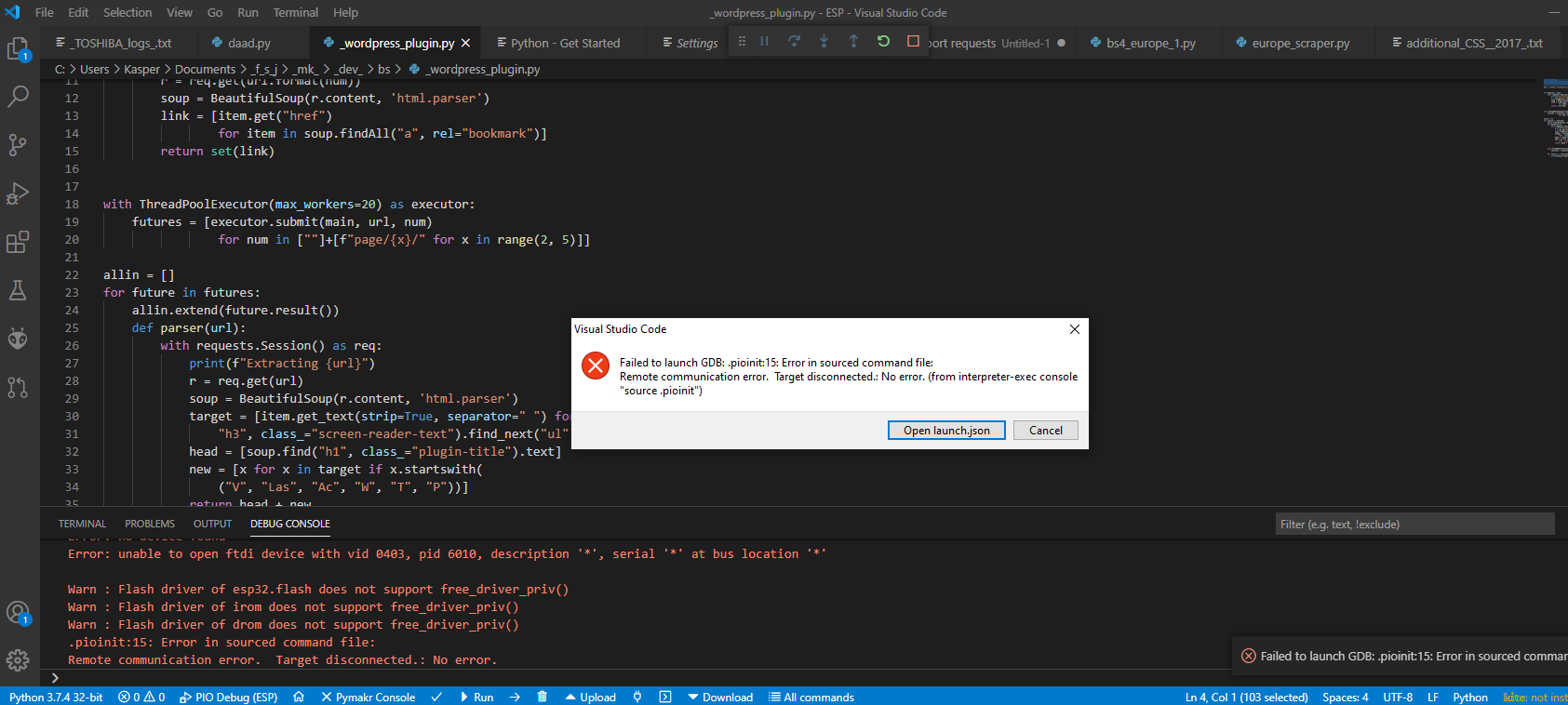This screenshot has width=1568, height=705.
Task: Click PIO Debug (ESP) in status bar
Action: click(228, 697)
